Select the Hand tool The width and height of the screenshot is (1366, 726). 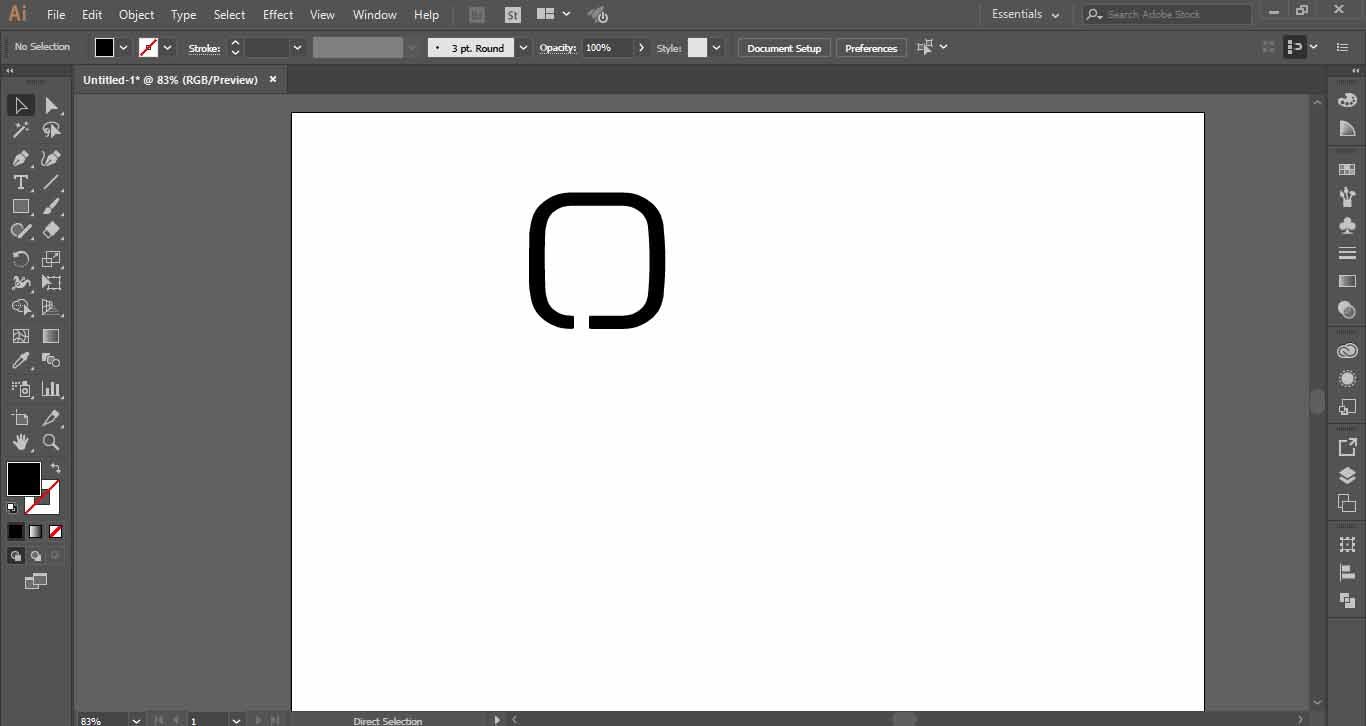(x=21, y=442)
